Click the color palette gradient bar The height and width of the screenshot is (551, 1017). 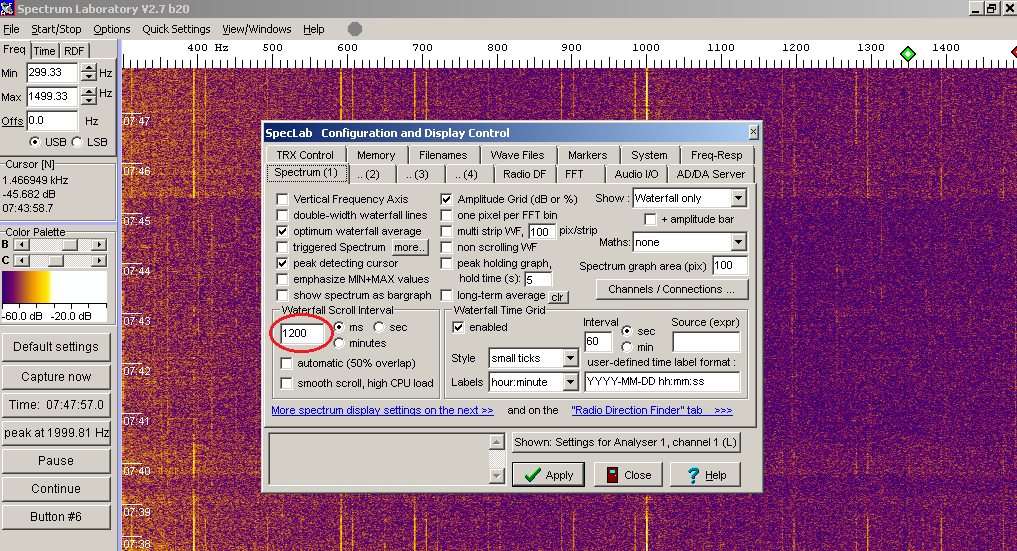[54, 288]
